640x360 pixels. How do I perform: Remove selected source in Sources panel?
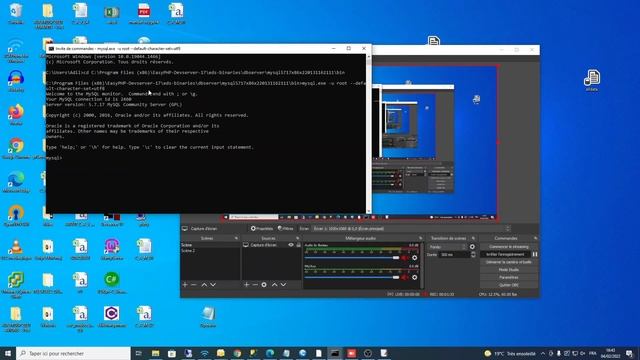coord(255,284)
